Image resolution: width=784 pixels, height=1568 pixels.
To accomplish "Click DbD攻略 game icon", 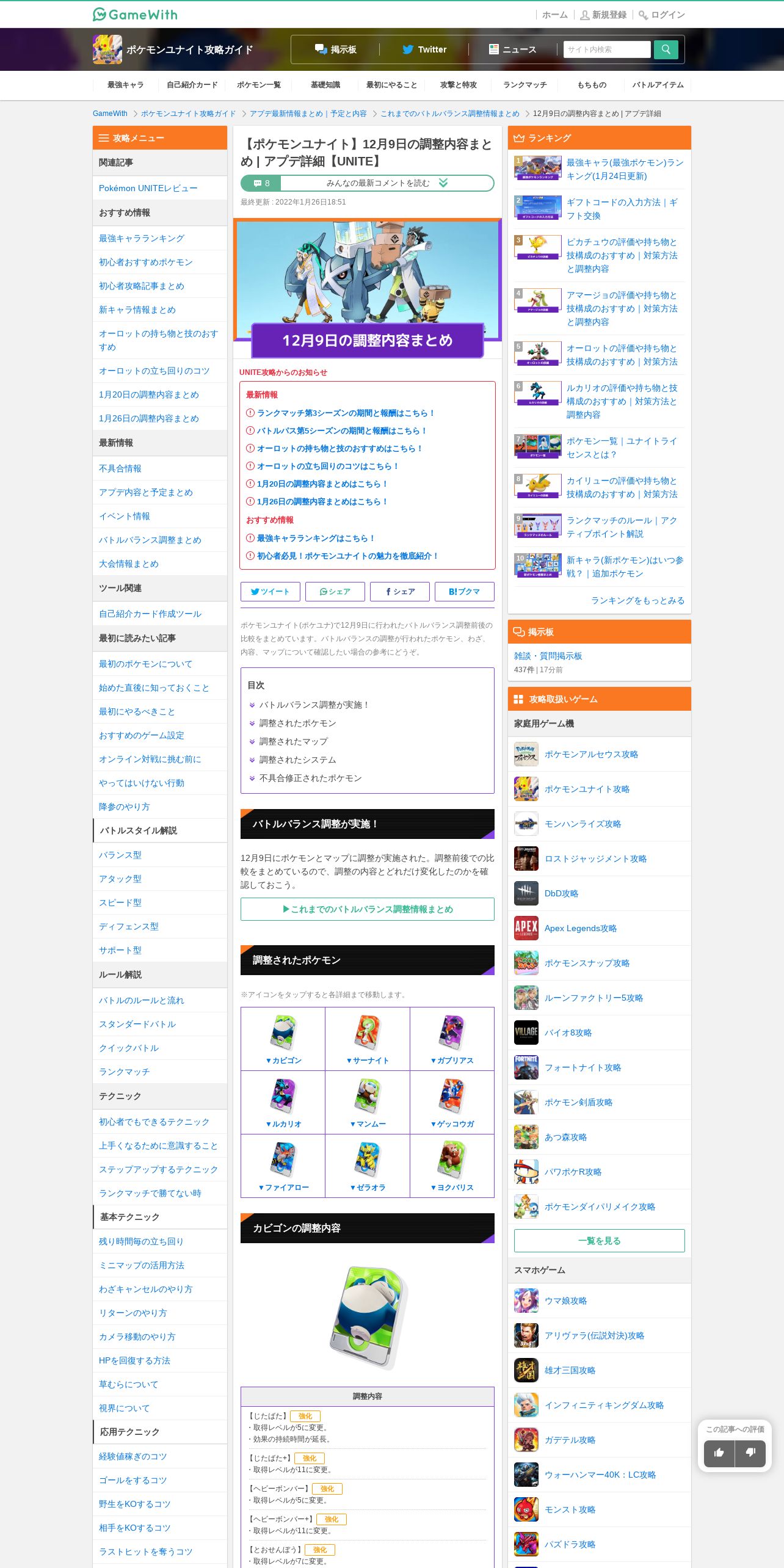I will (x=526, y=893).
